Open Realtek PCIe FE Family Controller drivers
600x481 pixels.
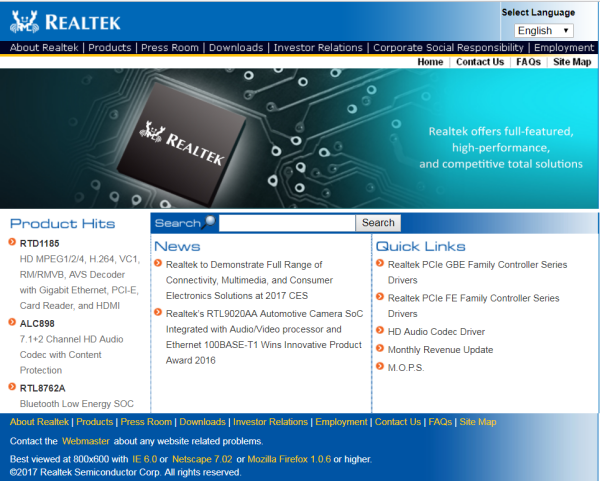click(473, 306)
